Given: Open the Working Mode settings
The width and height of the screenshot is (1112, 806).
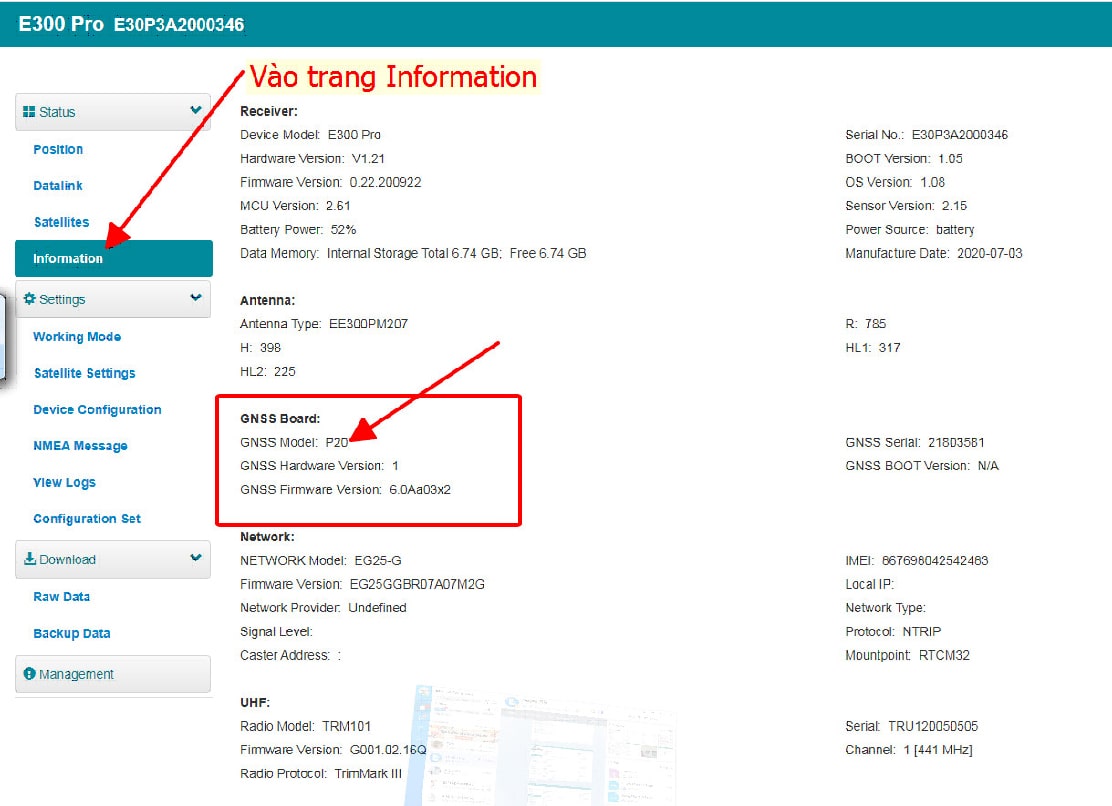Looking at the screenshot, I should (x=77, y=337).
